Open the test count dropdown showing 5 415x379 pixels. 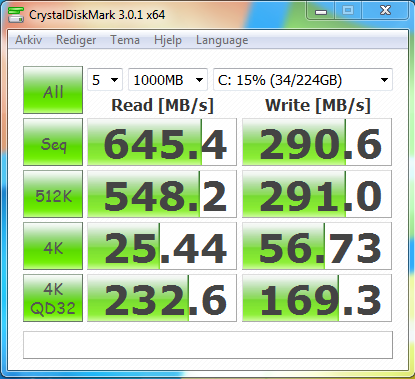105,80
